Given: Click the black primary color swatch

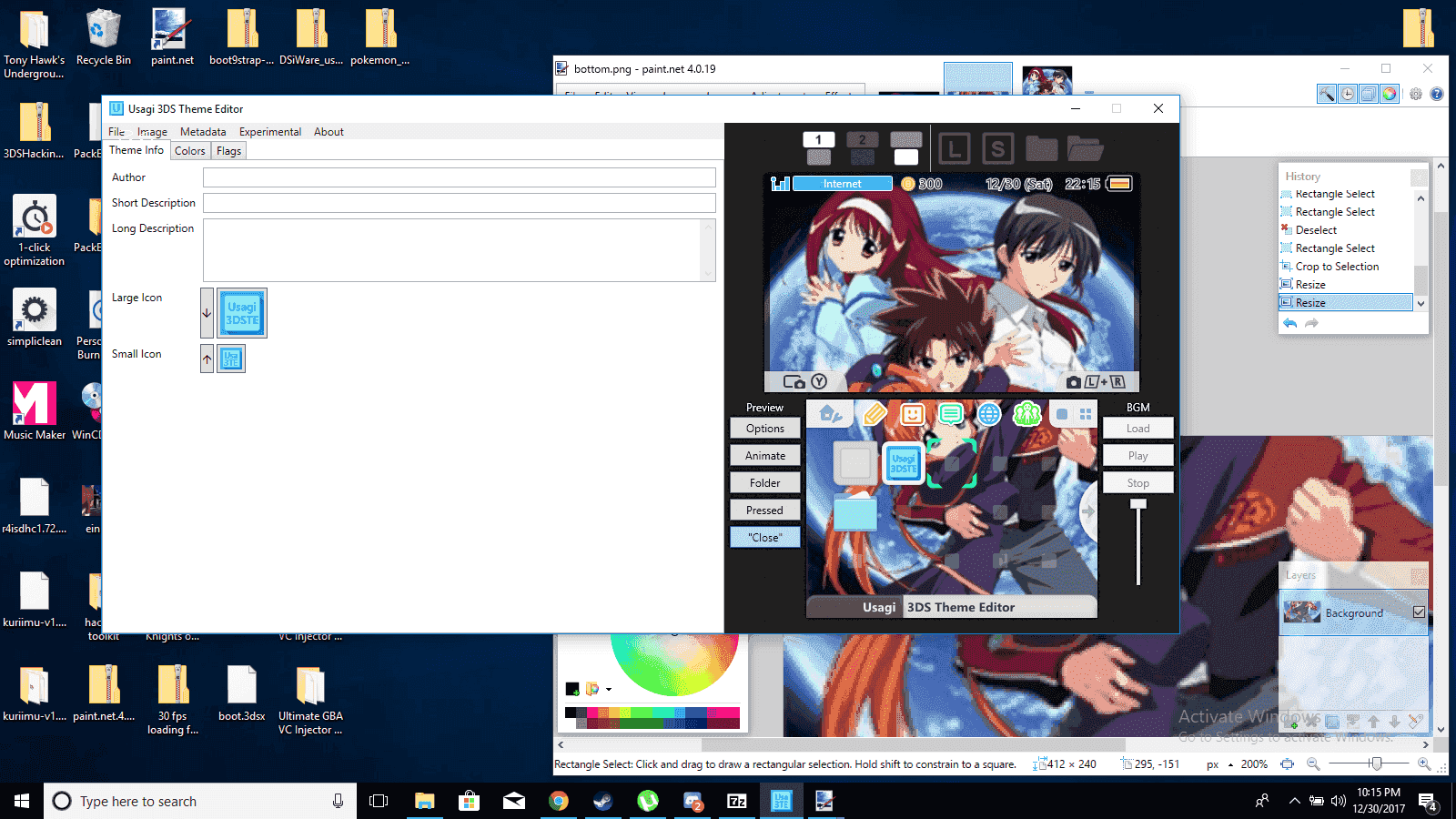Looking at the screenshot, I should coord(571,688).
